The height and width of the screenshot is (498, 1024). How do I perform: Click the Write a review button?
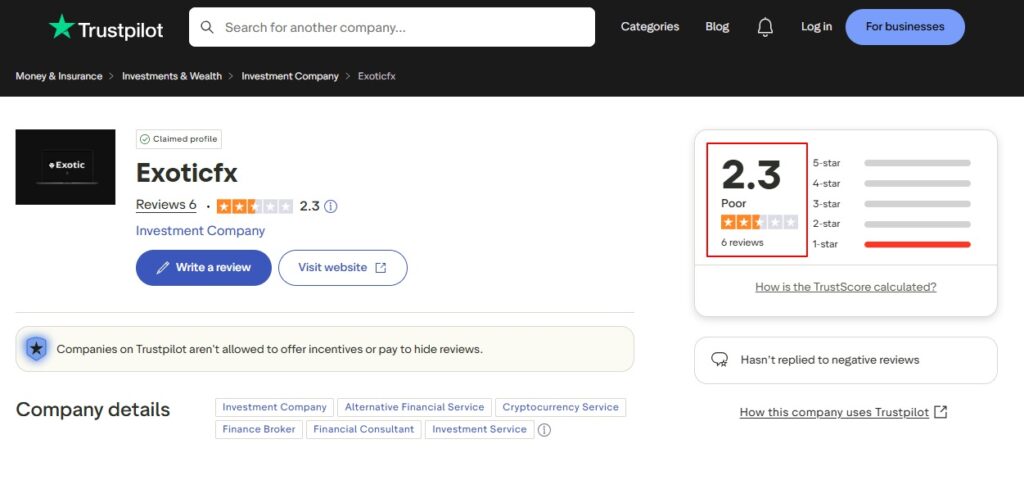pos(203,268)
